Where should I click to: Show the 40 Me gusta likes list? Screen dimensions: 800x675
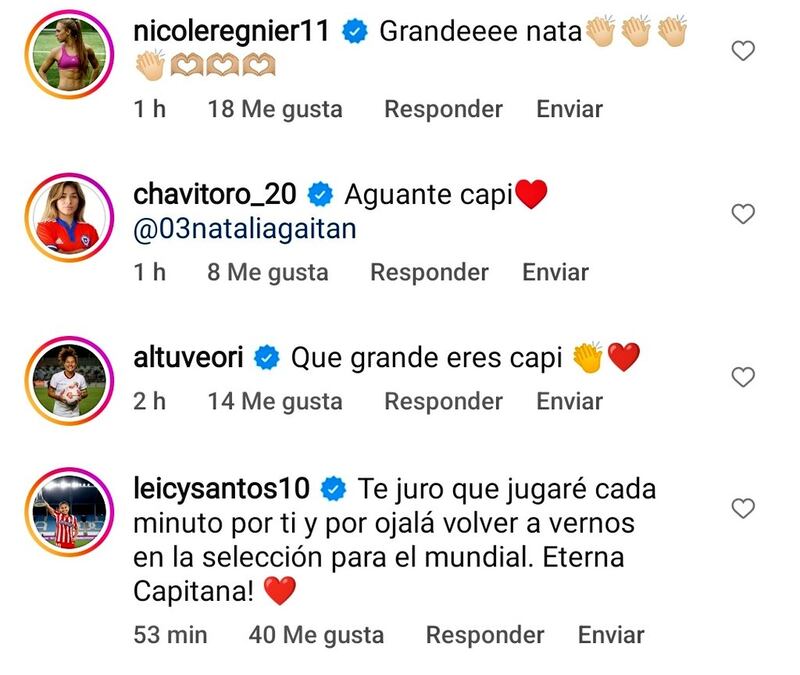pos(316,635)
